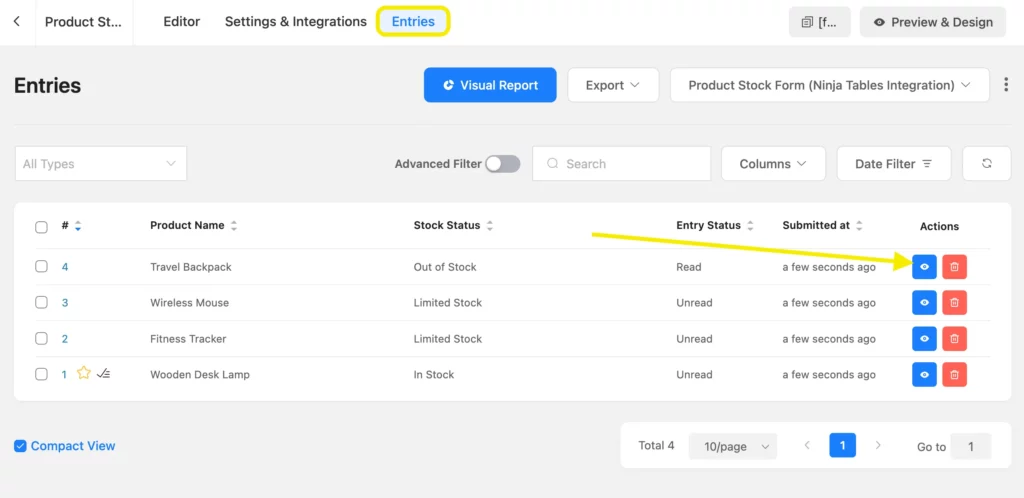View the Fitness Tracker entry via eye icon

924,339
